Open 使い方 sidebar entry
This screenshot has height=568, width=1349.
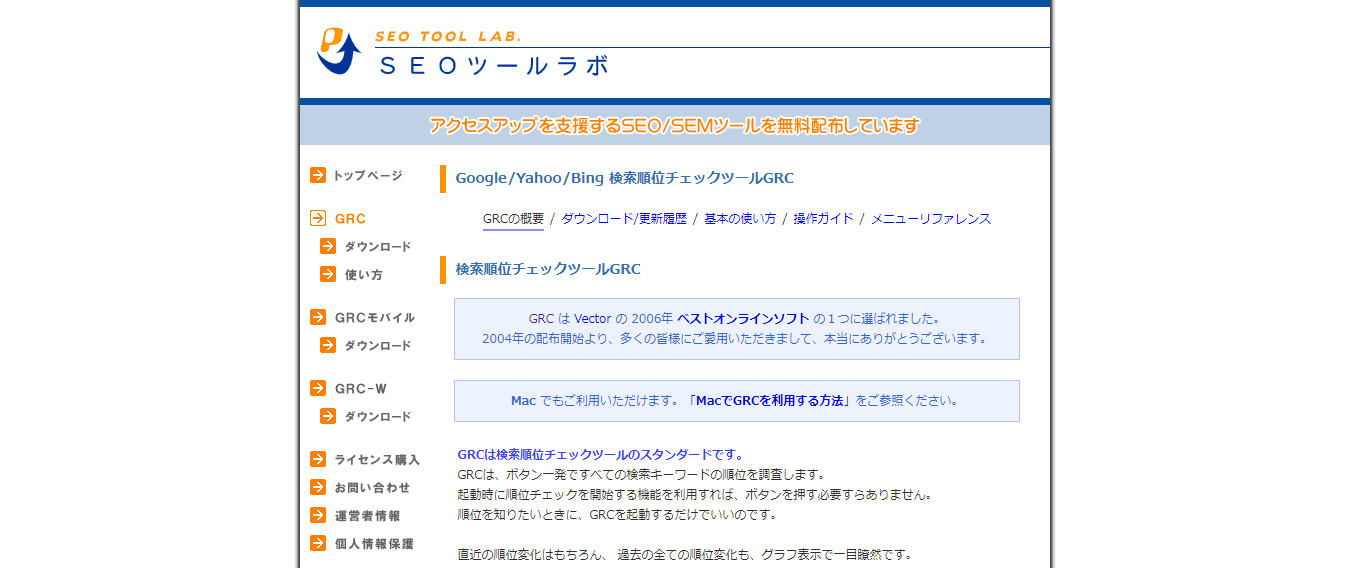point(364,274)
